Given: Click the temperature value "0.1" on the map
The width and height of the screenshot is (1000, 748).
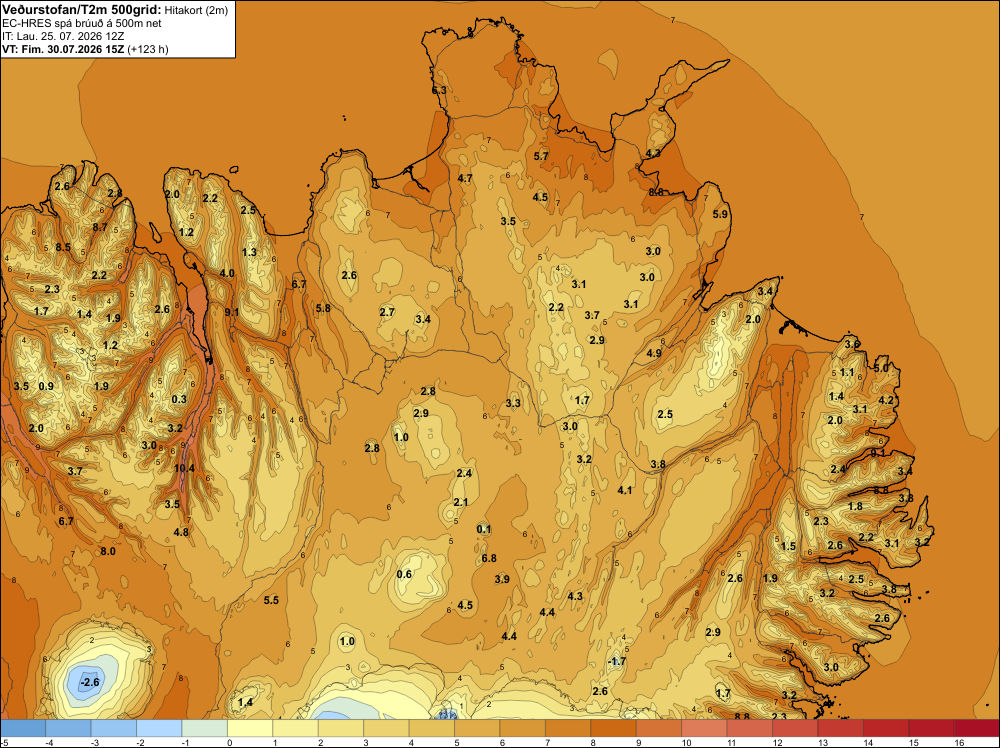Looking at the screenshot, I should tap(484, 529).
